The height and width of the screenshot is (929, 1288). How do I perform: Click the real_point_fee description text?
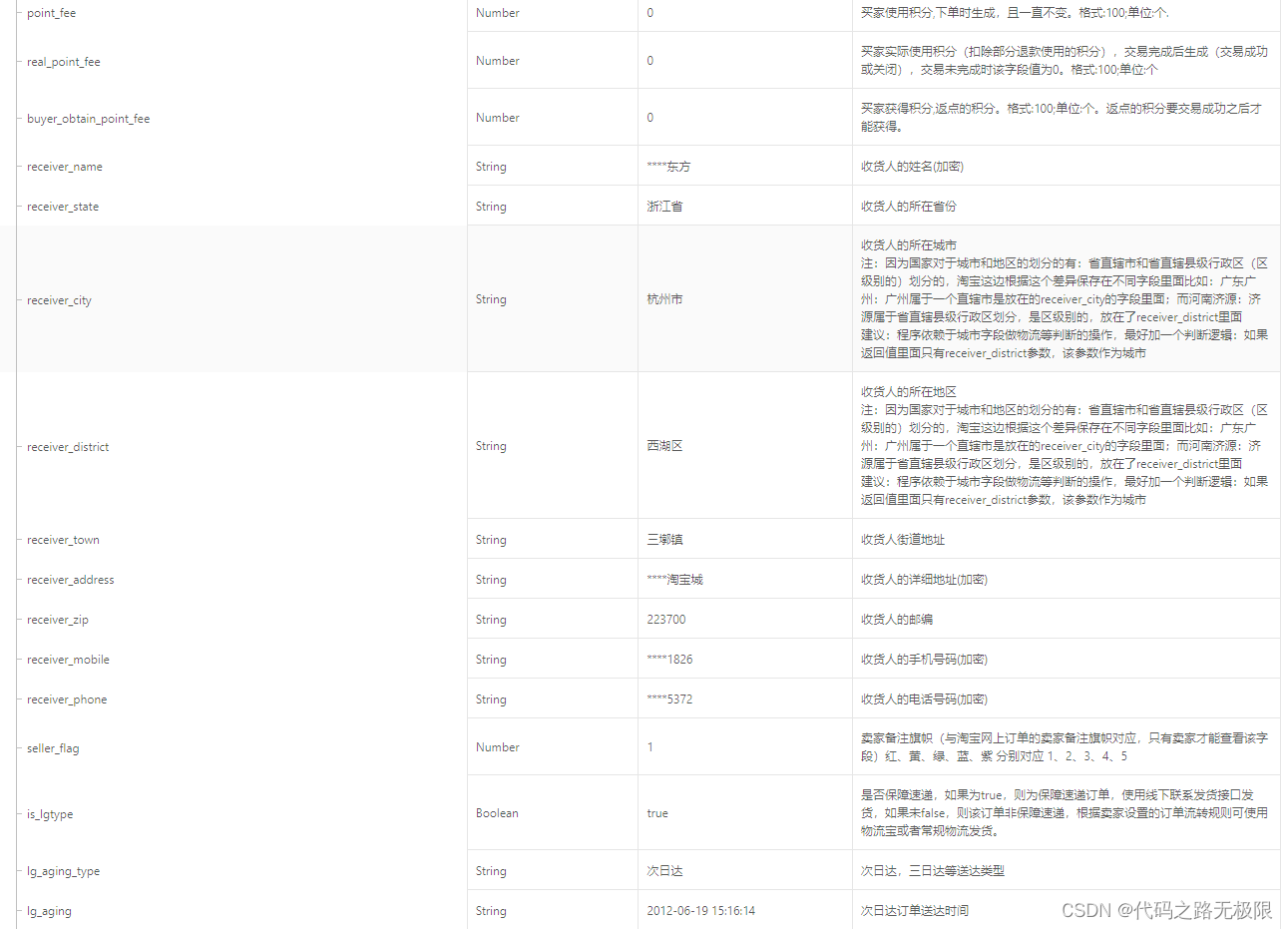pyautogui.click(x=1065, y=61)
